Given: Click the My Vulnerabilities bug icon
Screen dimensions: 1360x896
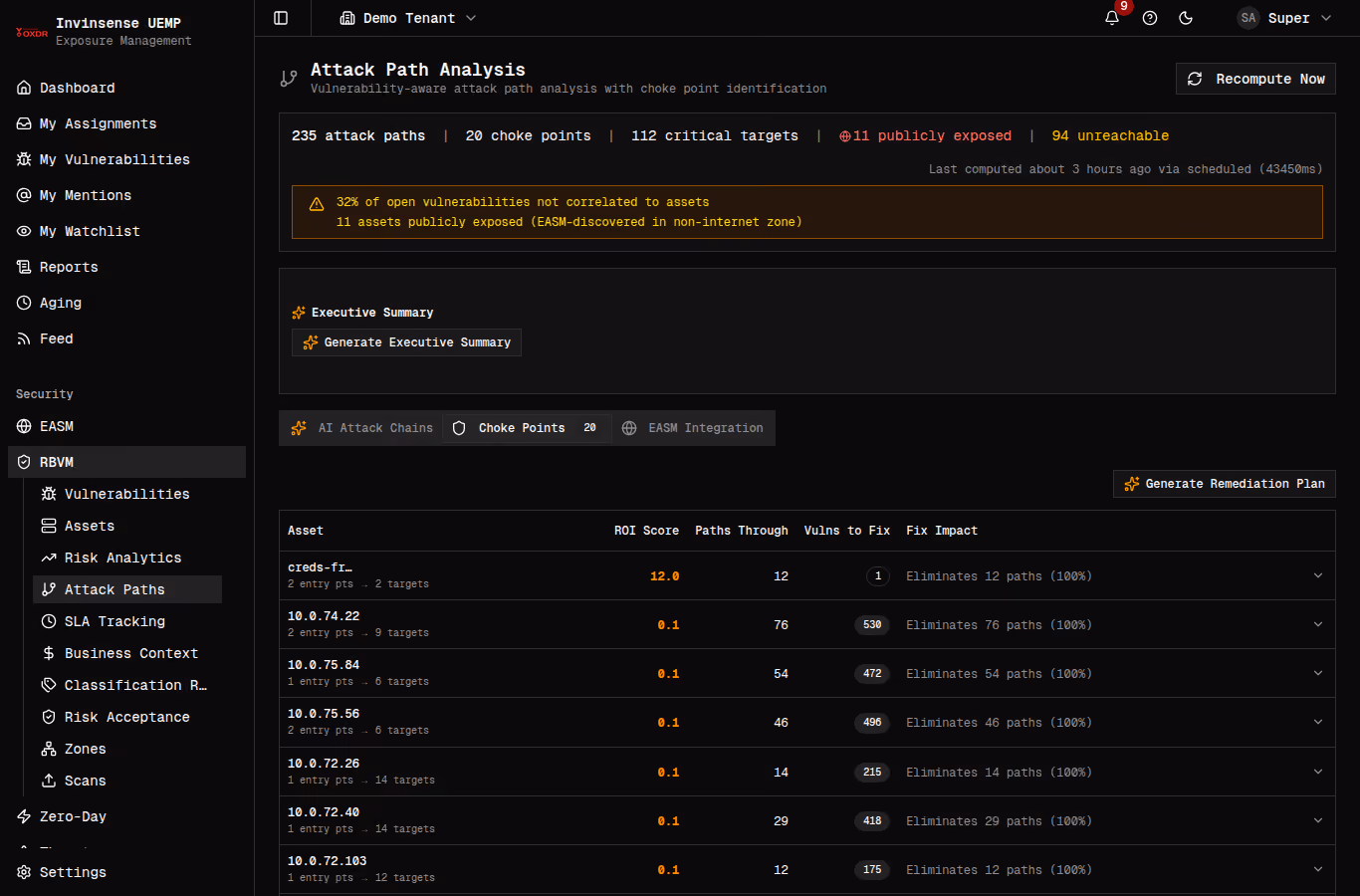Looking at the screenshot, I should coord(24,159).
